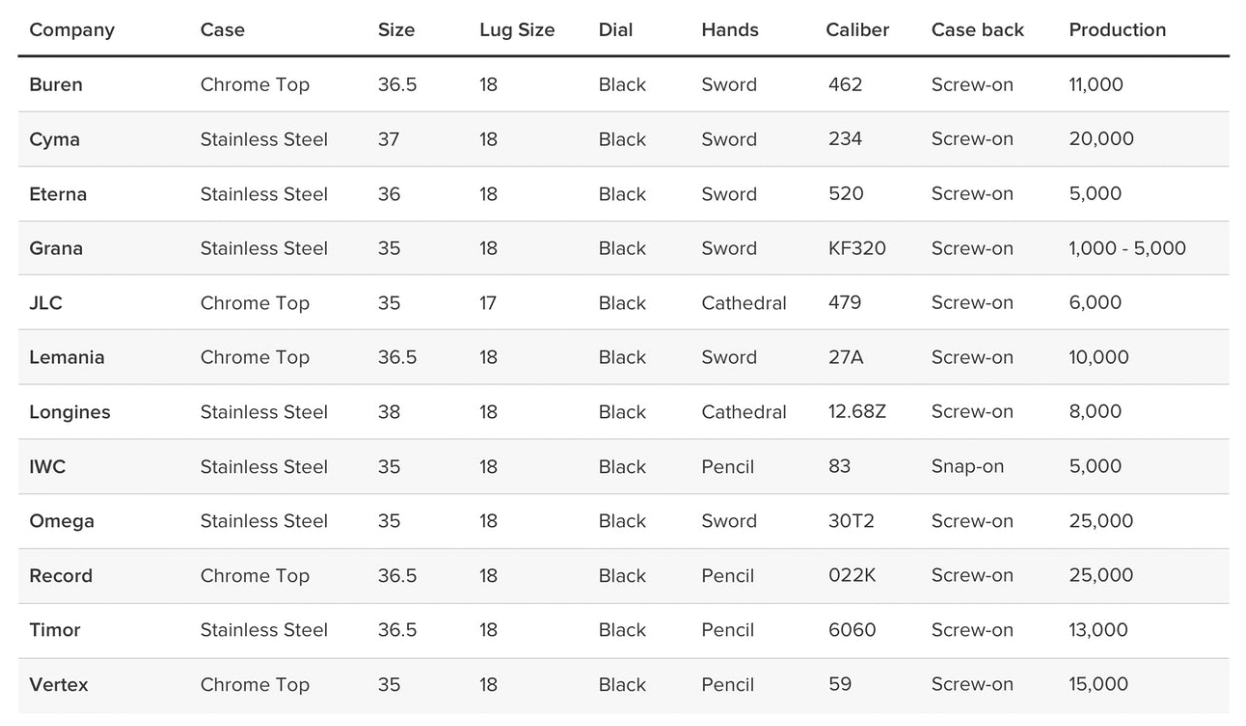
Task: Click IWC's Snap-on case back cell
Action: click(x=967, y=467)
